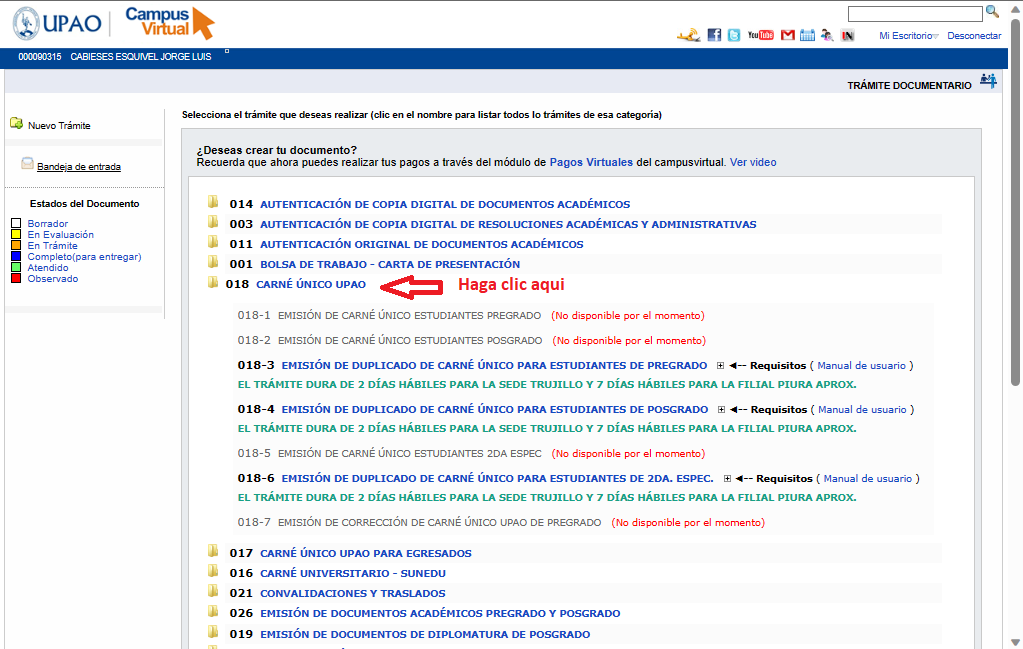Collapse the 018 Carné Único UPAO category
The height and width of the screenshot is (649, 1023).
tap(311, 284)
